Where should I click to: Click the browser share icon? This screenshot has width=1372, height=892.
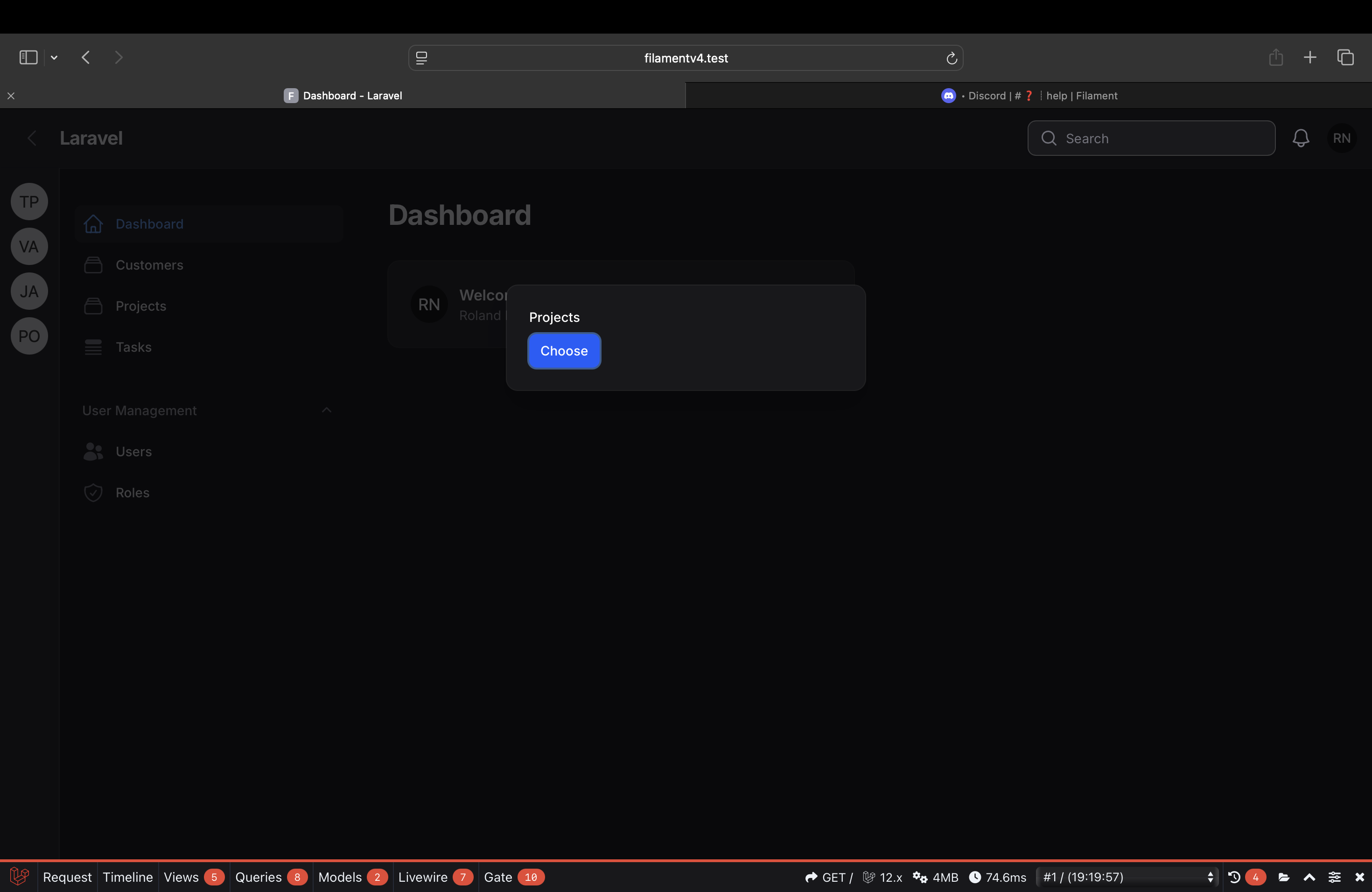pyautogui.click(x=1276, y=58)
